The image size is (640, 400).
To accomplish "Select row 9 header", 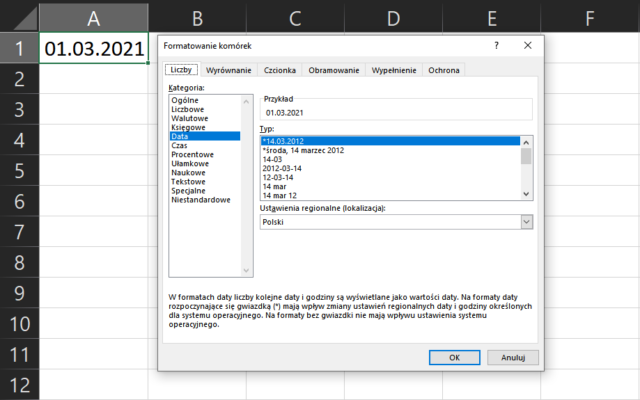I will [x=19, y=293].
